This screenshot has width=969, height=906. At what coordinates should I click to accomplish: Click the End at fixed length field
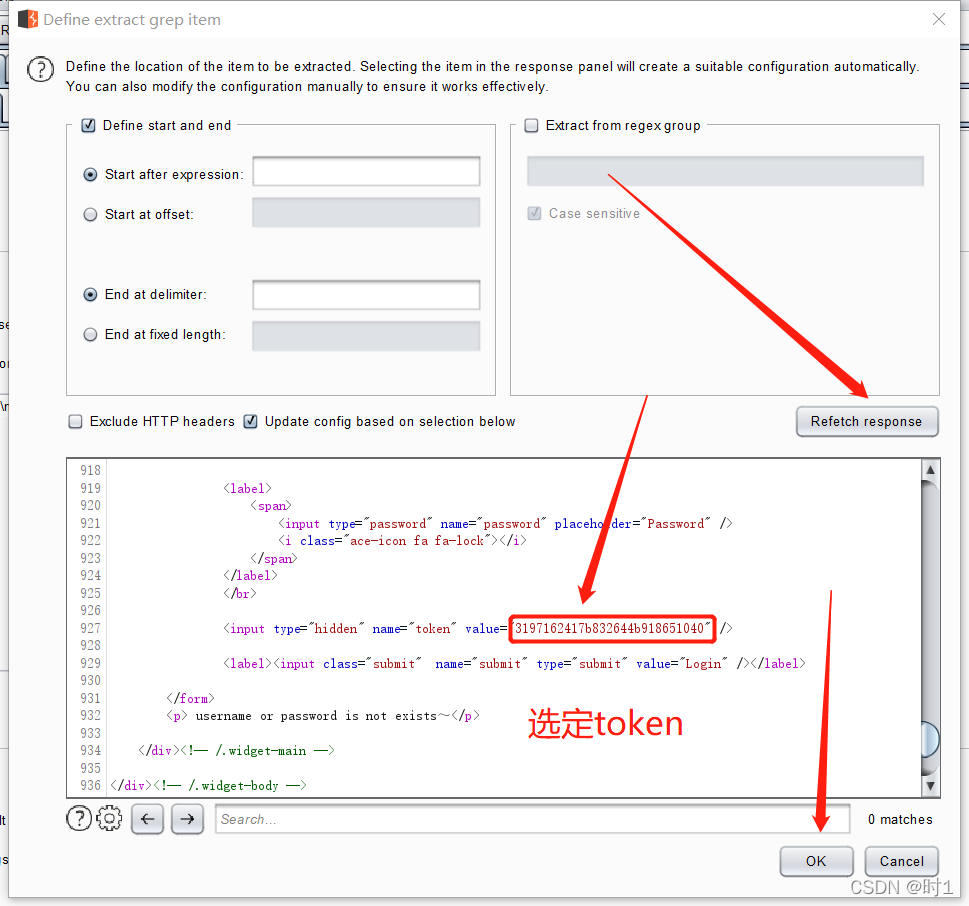pyautogui.click(x=366, y=336)
